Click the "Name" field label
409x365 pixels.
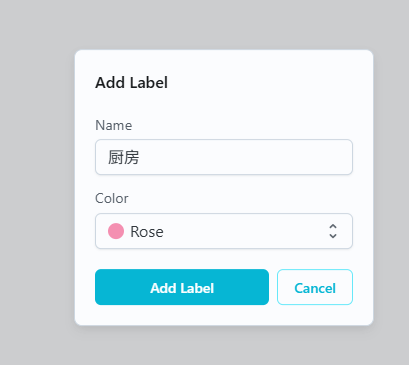point(114,125)
